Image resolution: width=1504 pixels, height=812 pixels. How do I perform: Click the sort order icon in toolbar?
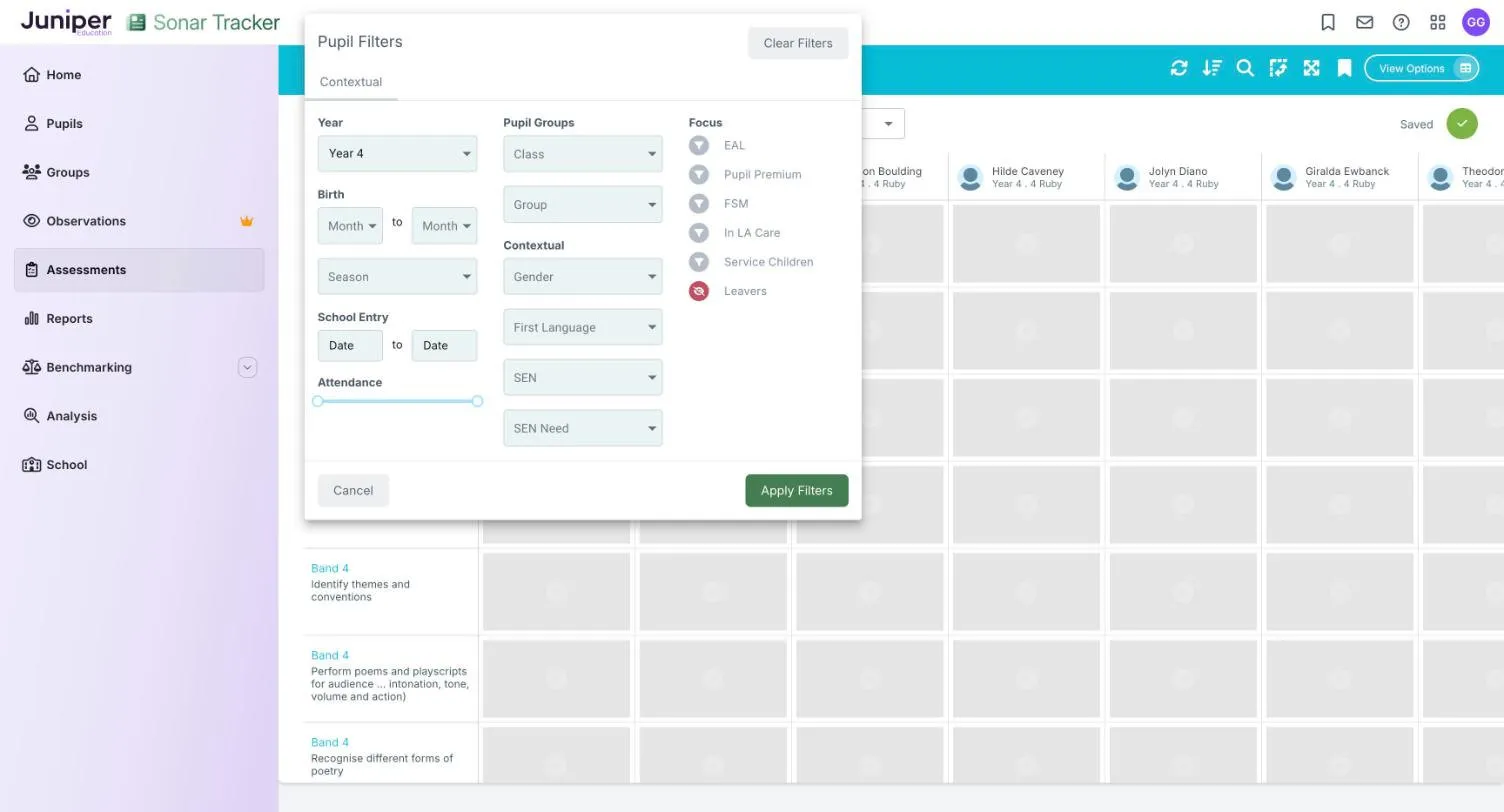(1212, 68)
